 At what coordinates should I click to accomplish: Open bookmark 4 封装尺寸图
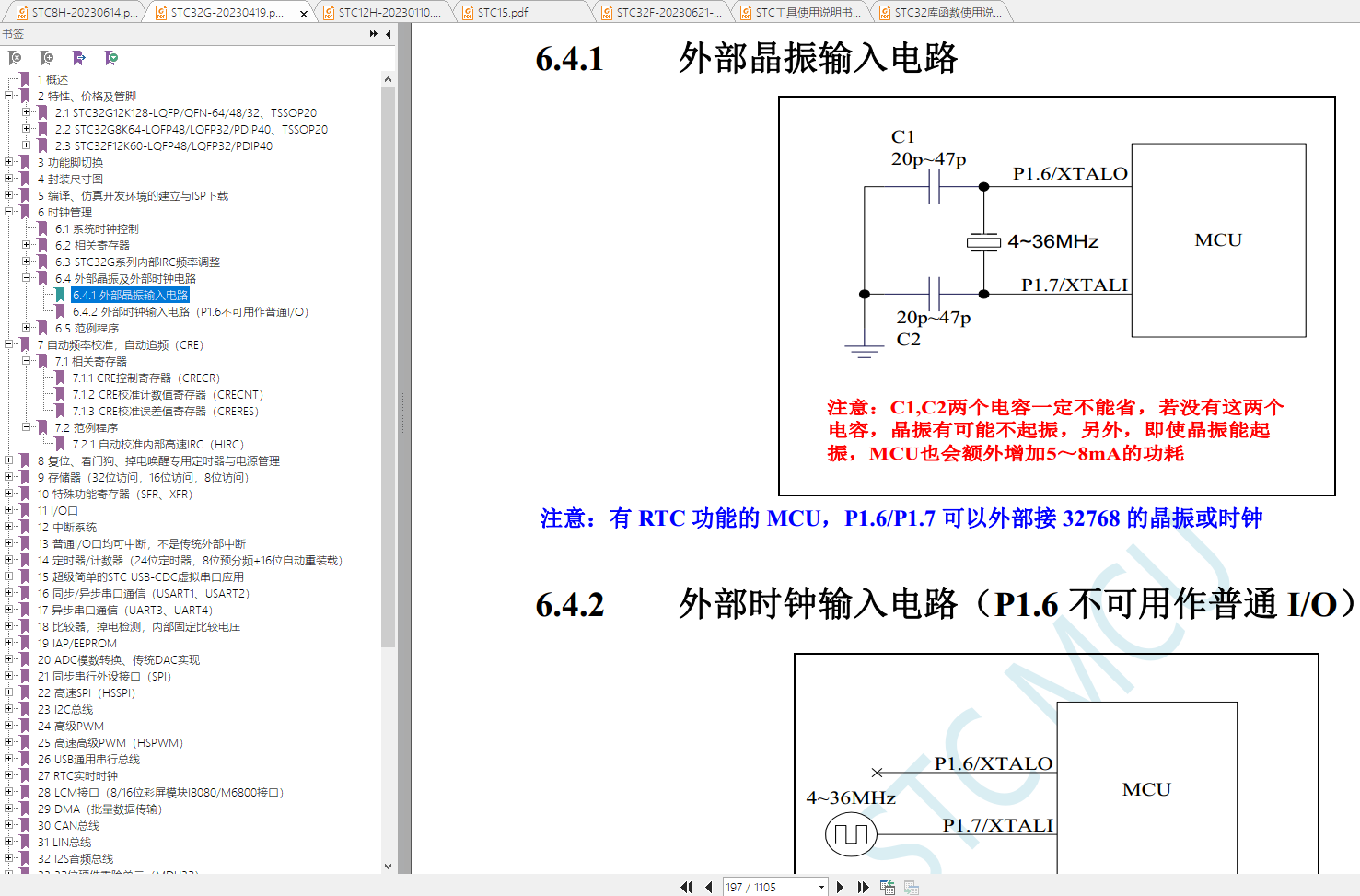70,179
